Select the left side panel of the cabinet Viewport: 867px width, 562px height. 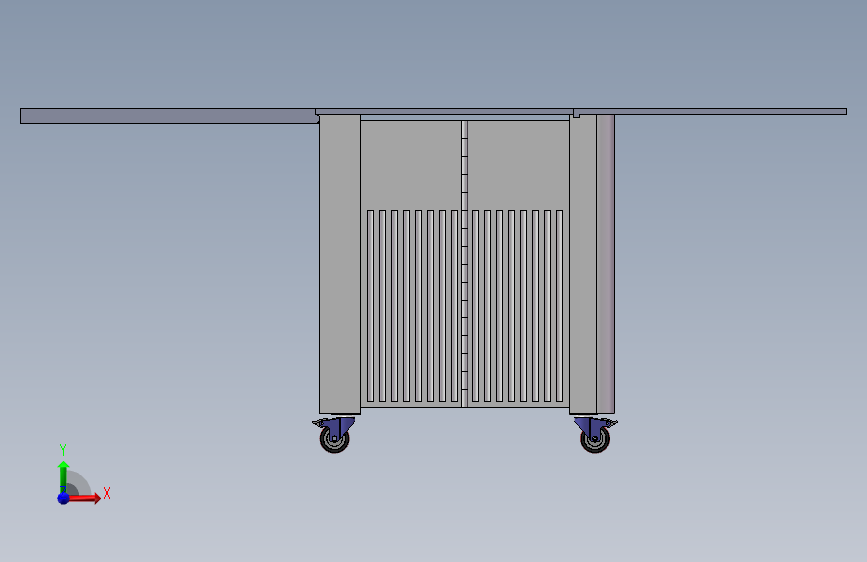tap(340, 264)
